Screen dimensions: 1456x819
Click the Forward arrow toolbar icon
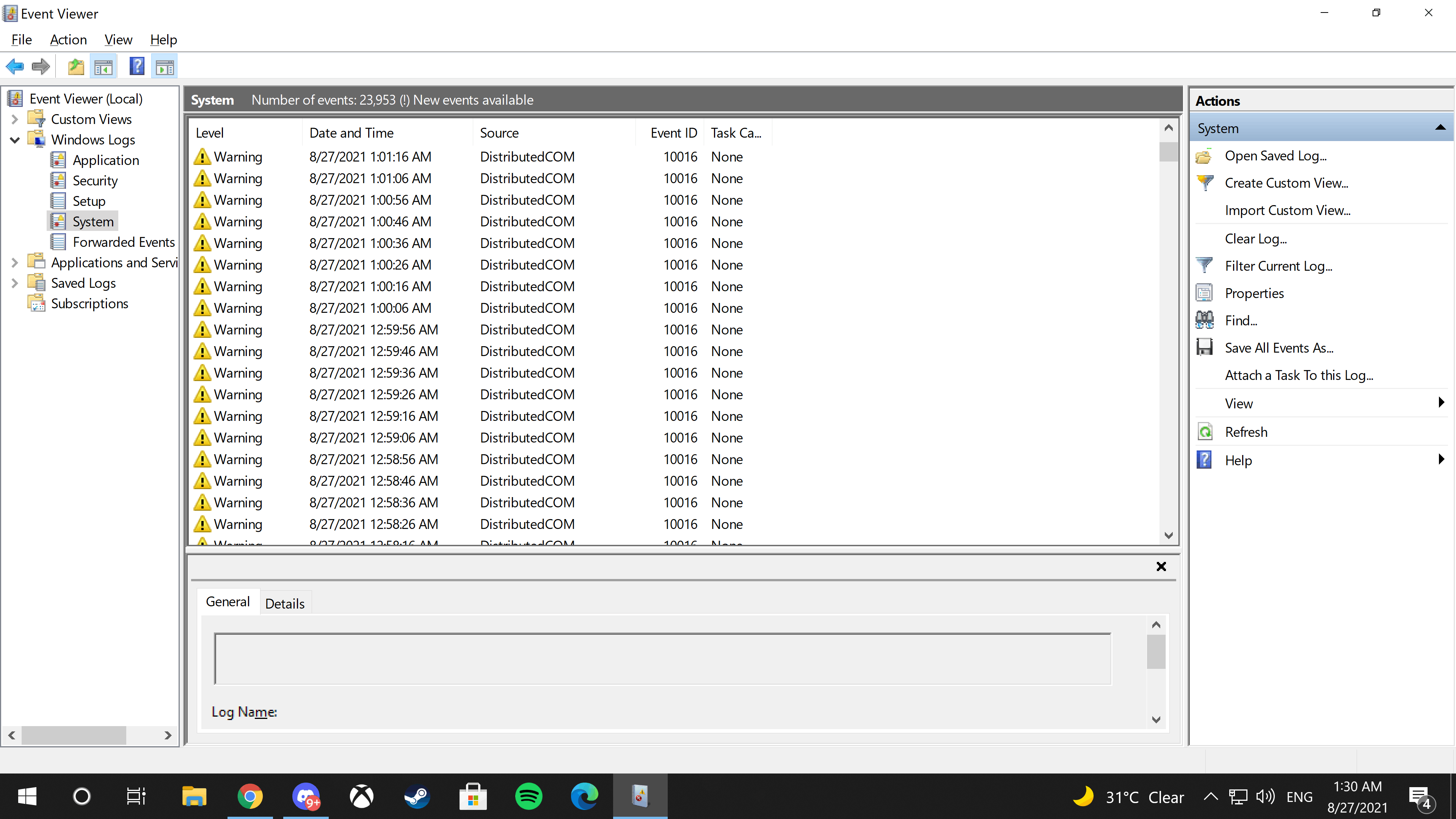click(x=41, y=67)
